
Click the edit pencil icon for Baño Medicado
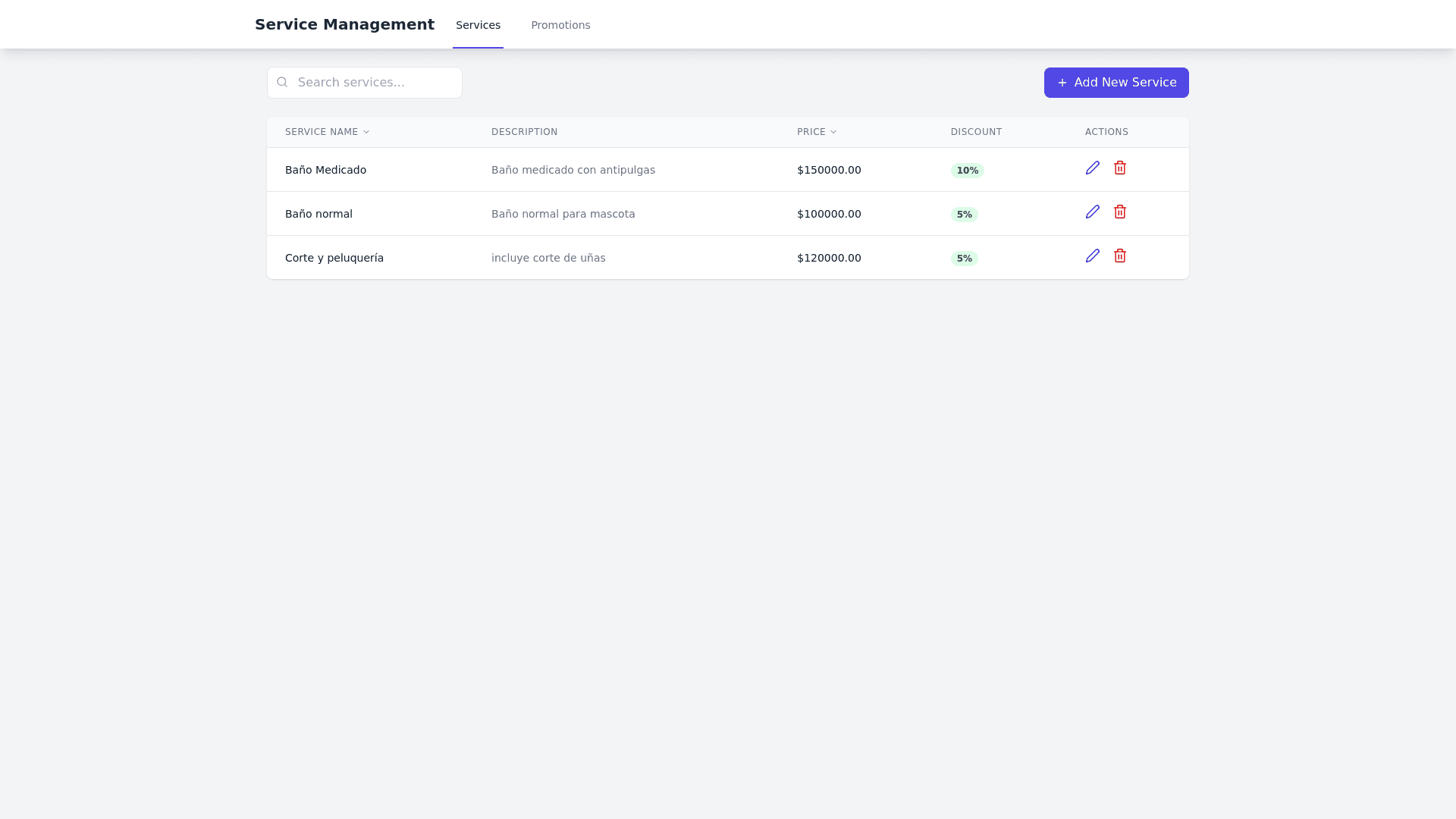pos(1092,168)
